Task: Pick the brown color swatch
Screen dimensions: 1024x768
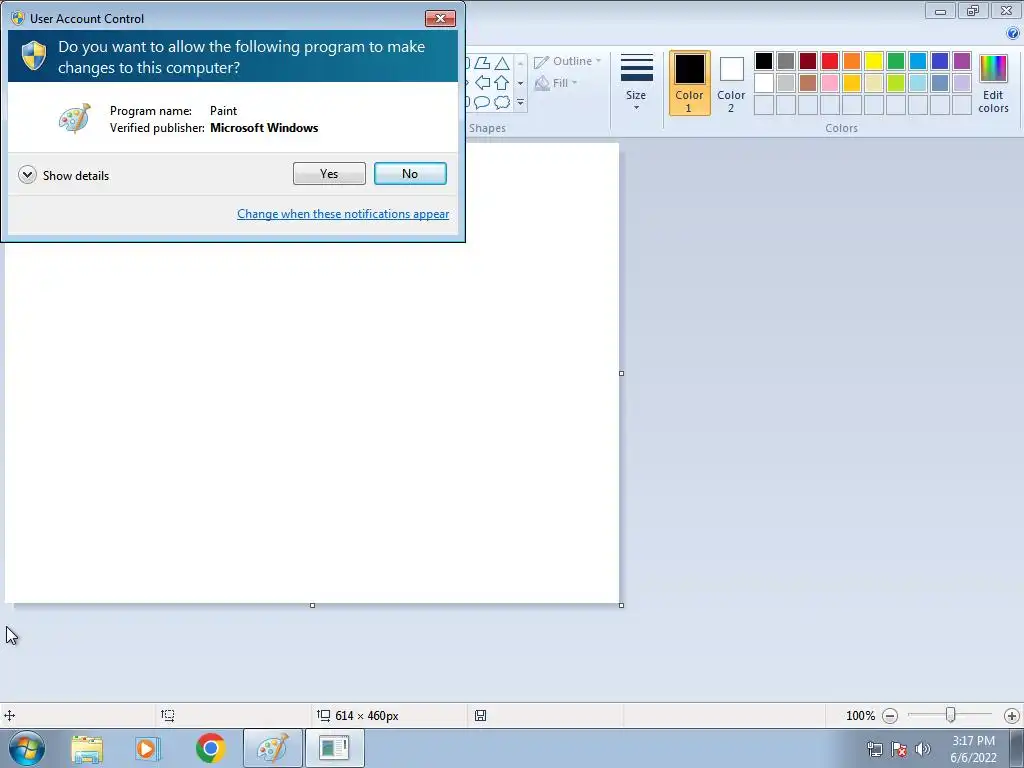Action: click(x=808, y=83)
